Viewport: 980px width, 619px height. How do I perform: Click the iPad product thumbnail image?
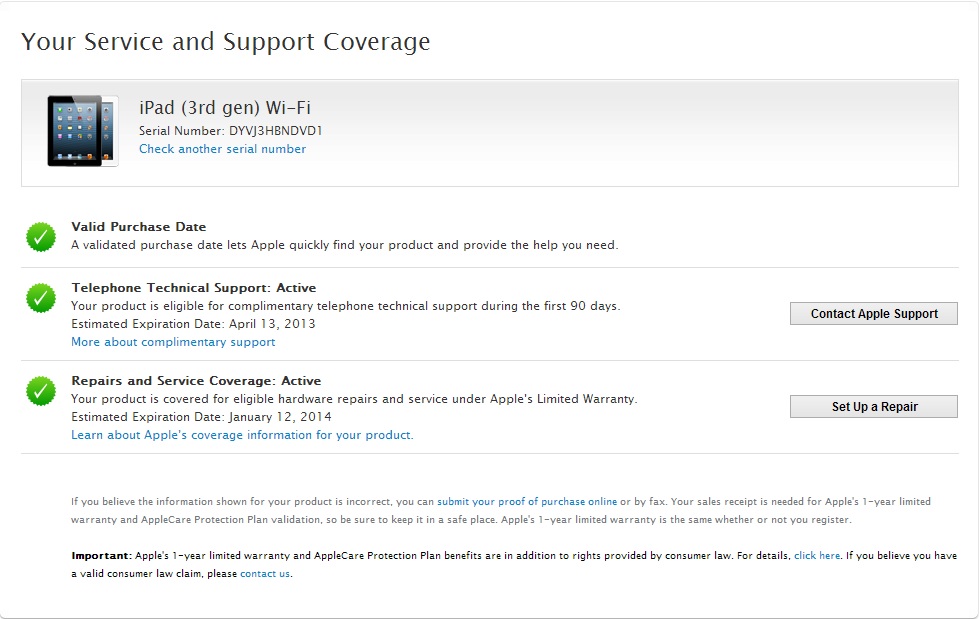point(82,131)
